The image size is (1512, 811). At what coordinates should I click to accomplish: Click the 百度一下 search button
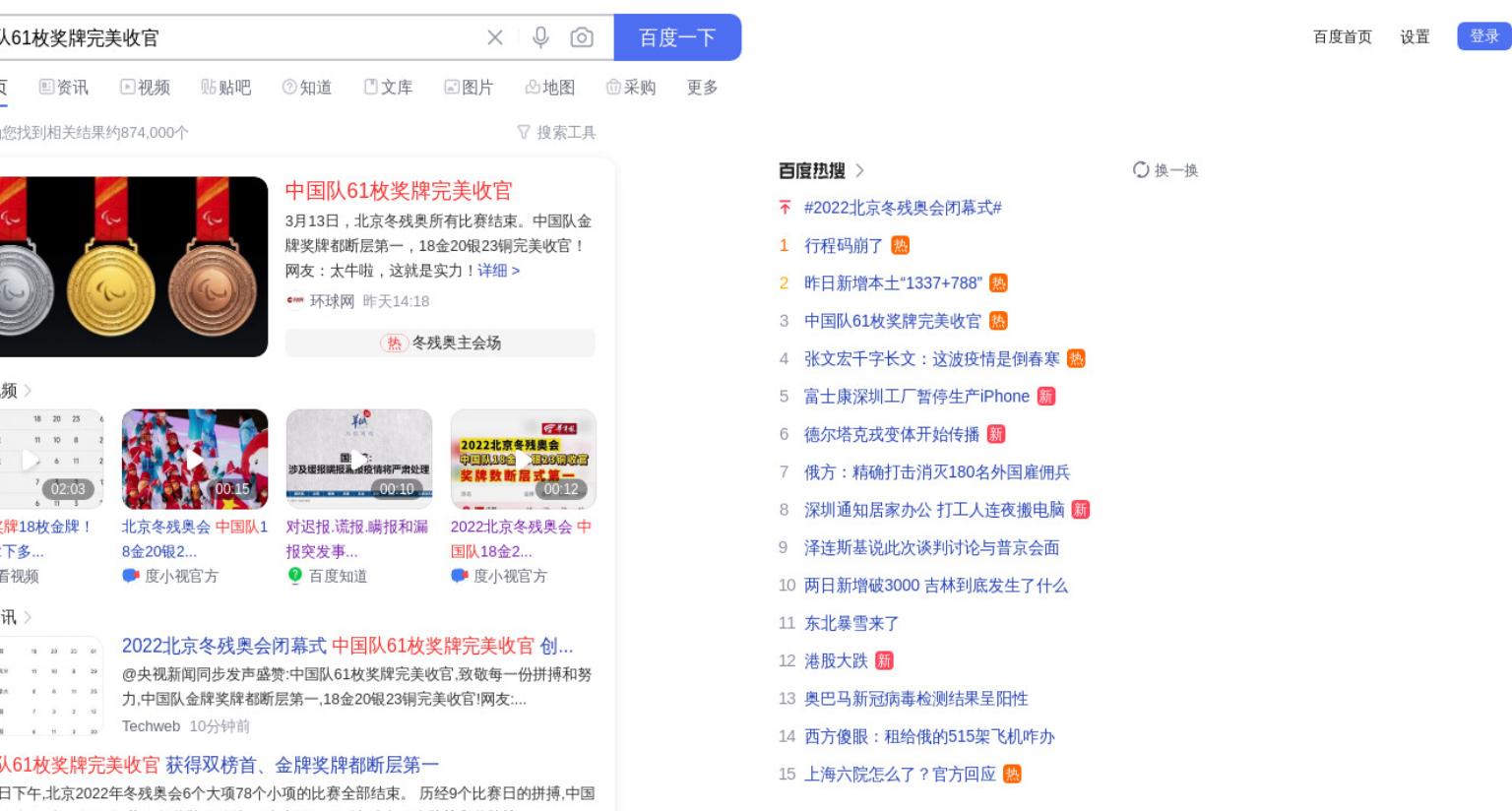(x=677, y=37)
